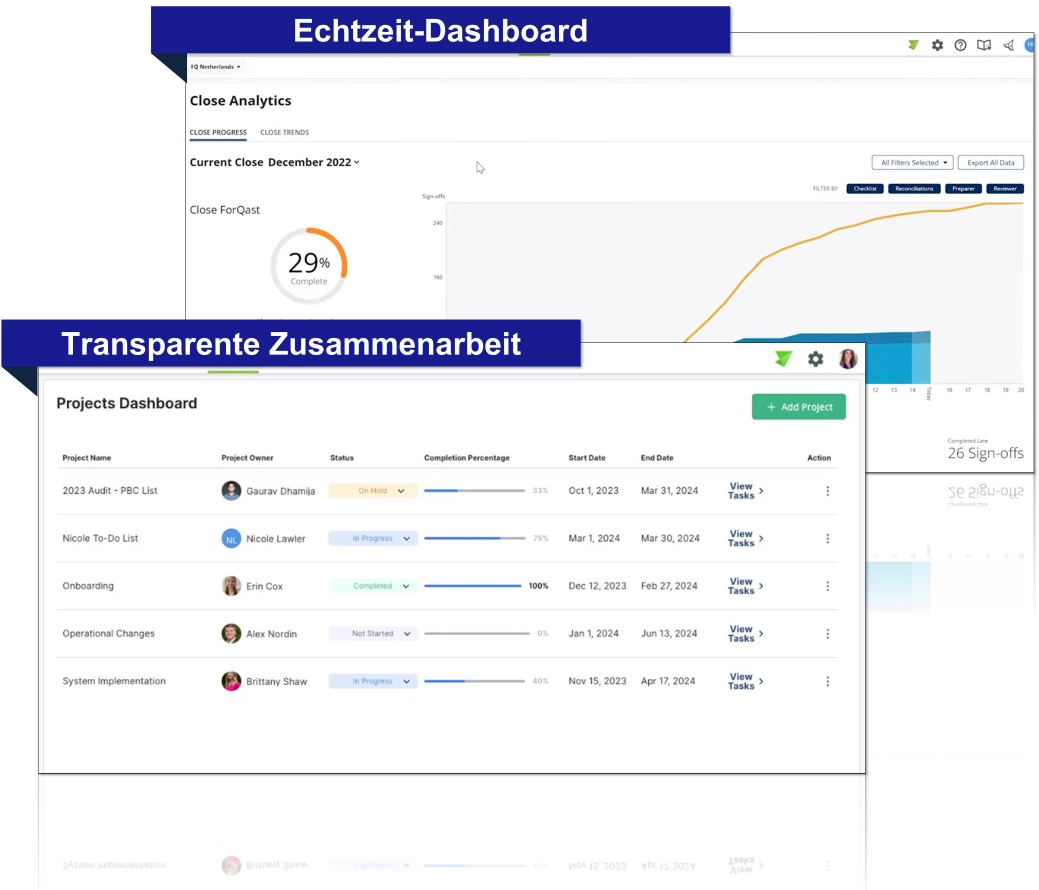Screen dimensions: 1039x890
Task: Click the 0% completion bar for Operational Changes
Action: (x=476, y=634)
